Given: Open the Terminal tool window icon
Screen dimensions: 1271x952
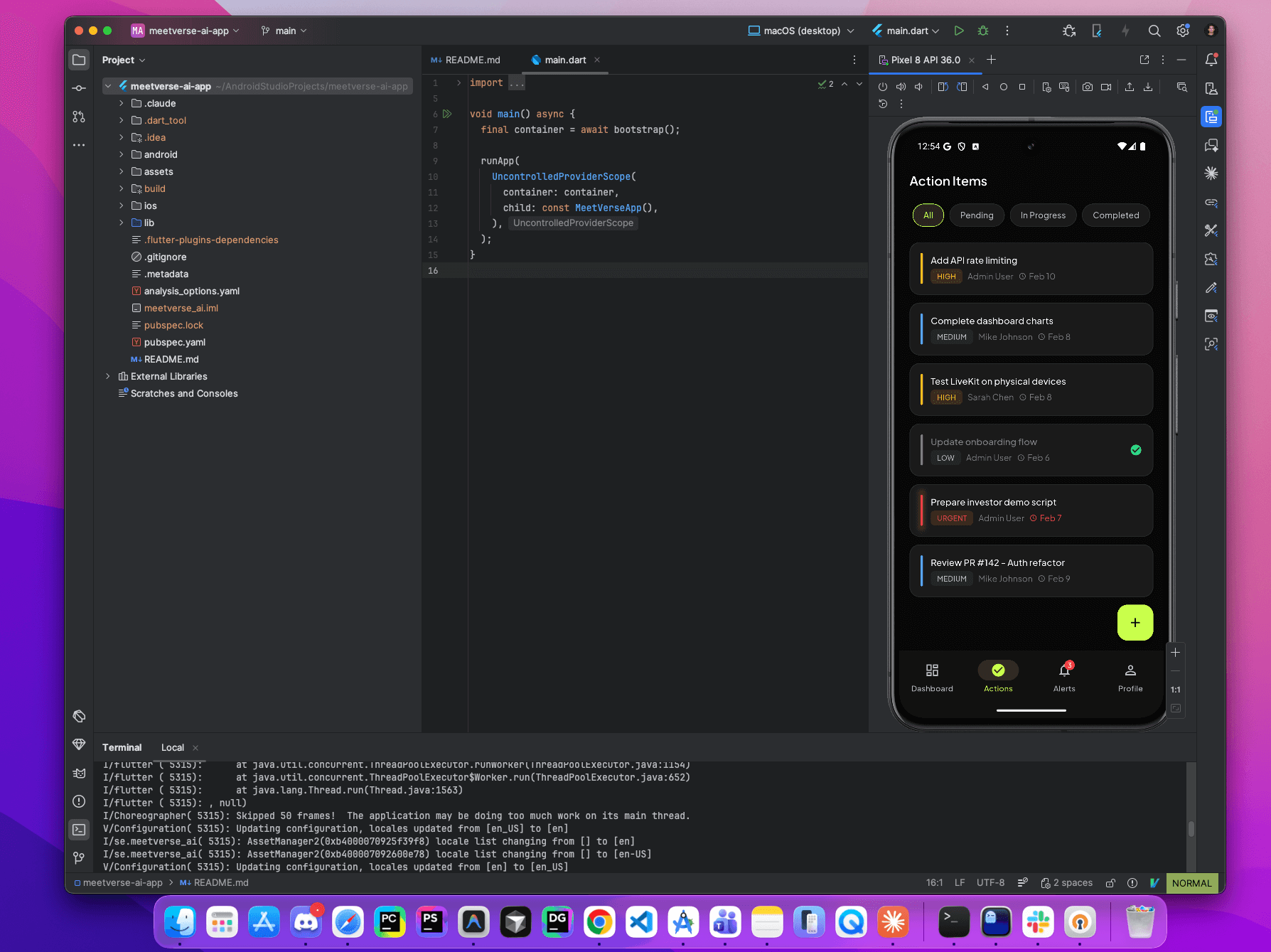Looking at the screenshot, I should [x=79, y=829].
